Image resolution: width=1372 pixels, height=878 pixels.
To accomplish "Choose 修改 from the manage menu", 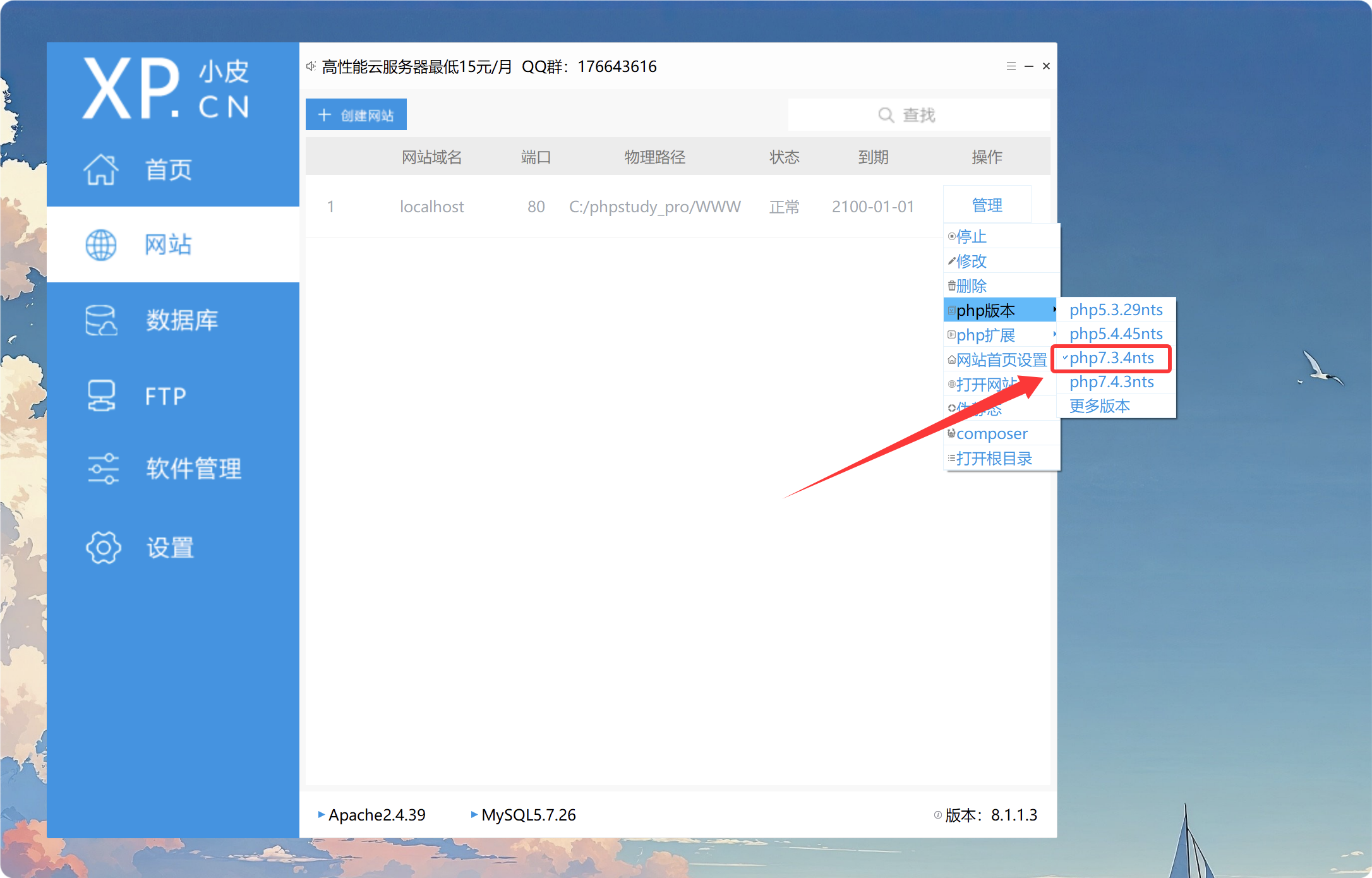I will tap(972, 261).
